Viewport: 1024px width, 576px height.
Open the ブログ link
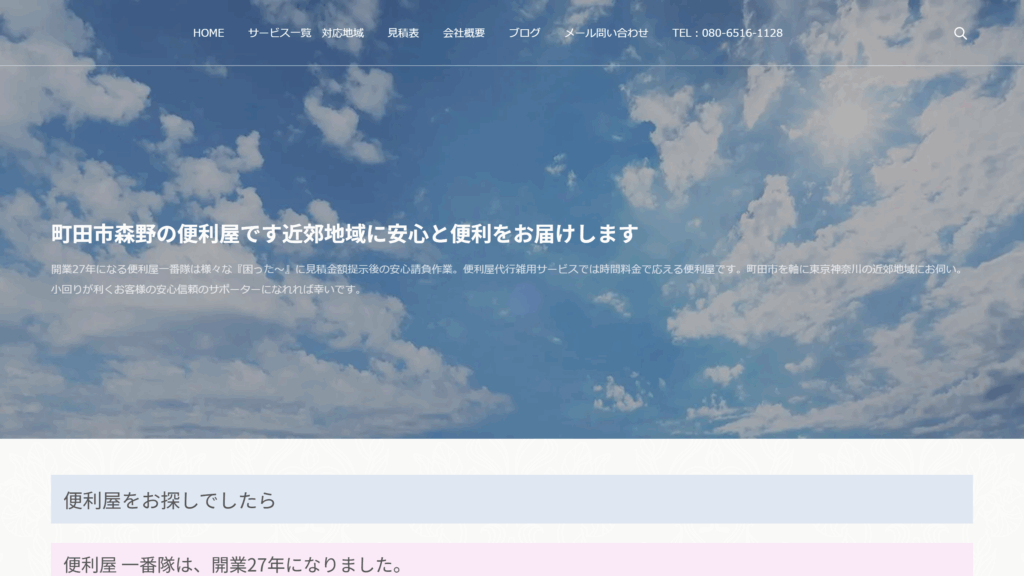tap(524, 33)
